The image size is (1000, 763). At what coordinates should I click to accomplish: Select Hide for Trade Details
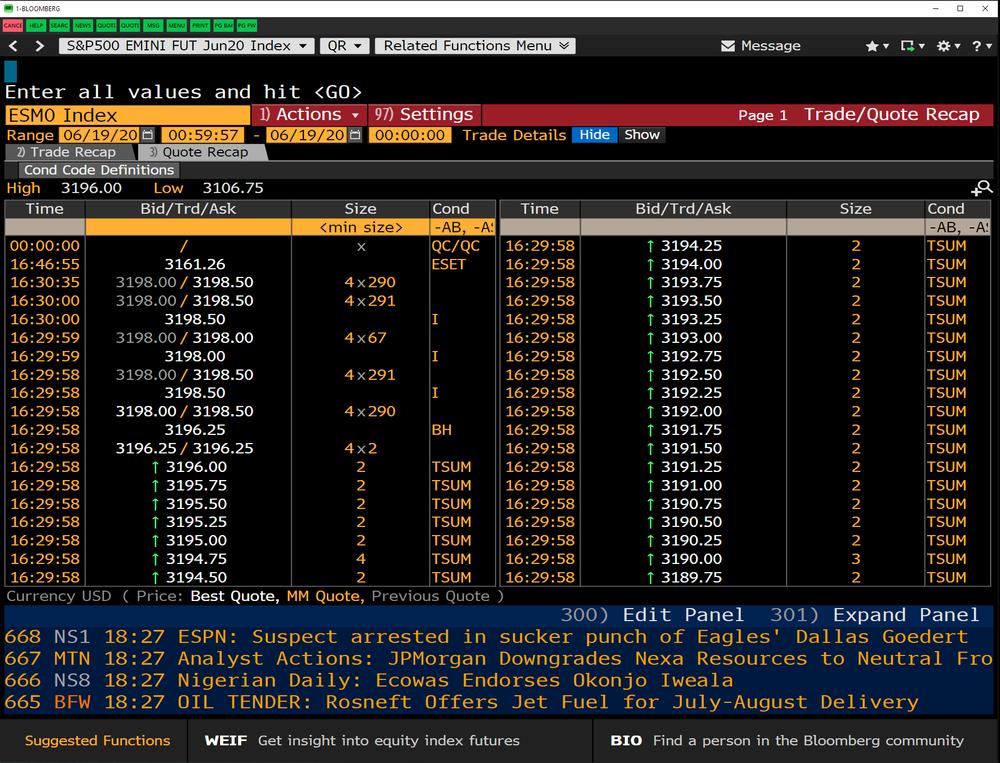tap(594, 135)
